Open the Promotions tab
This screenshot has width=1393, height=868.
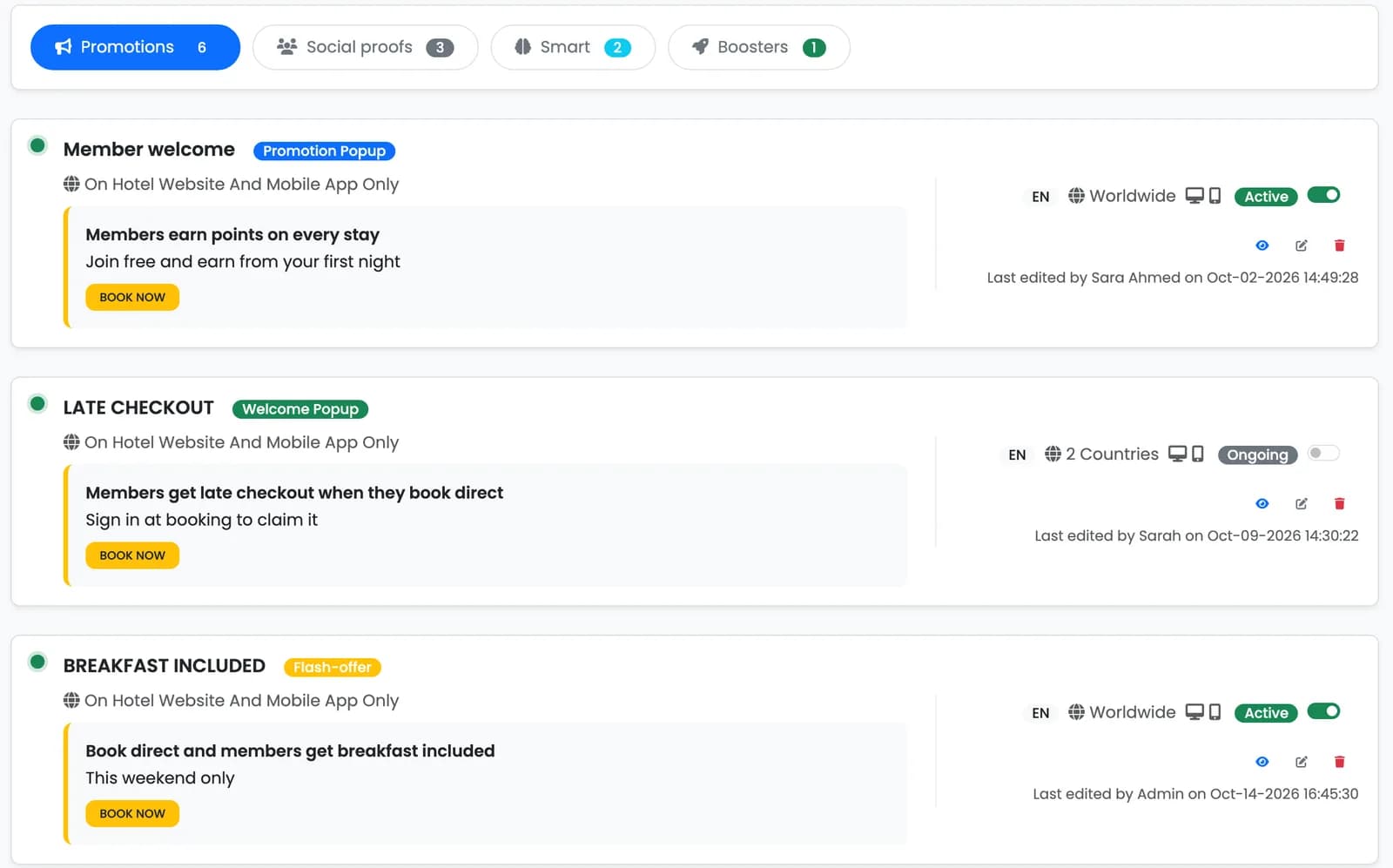click(x=135, y=47)
